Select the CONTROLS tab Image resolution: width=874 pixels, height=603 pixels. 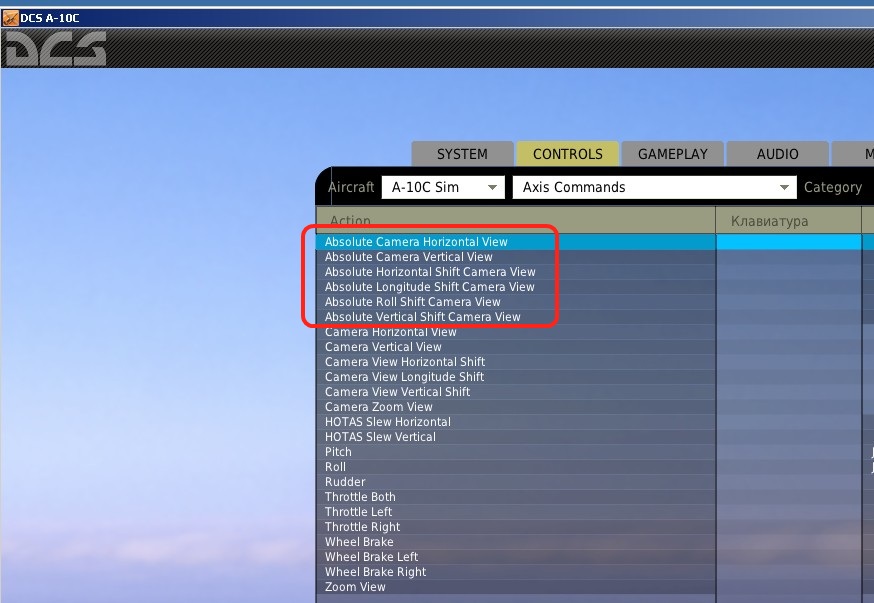567,154
